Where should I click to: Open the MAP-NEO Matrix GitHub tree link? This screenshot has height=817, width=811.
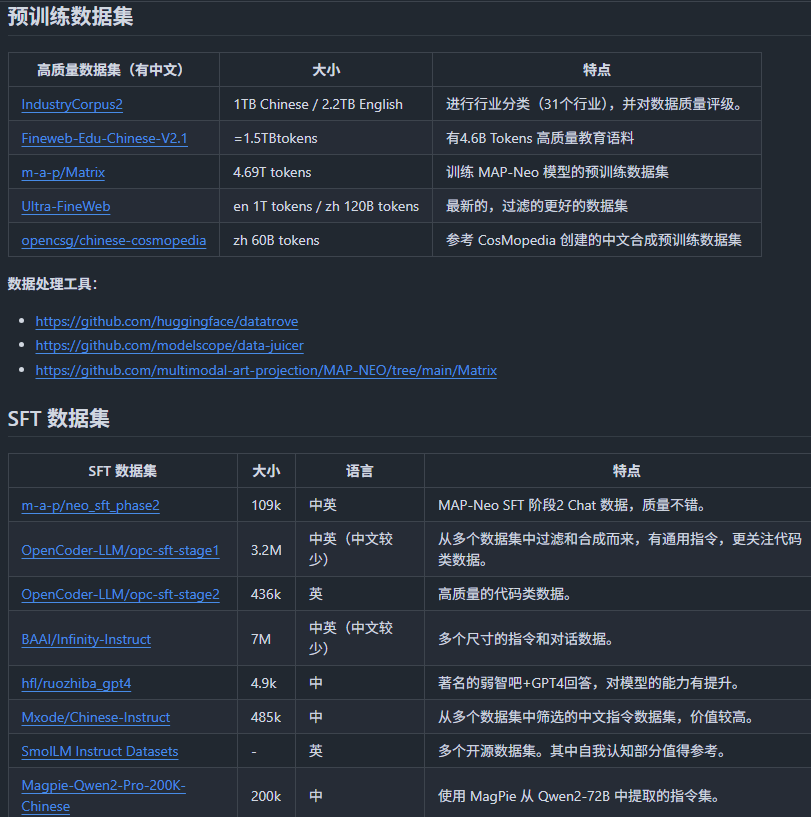pos(266,370)
